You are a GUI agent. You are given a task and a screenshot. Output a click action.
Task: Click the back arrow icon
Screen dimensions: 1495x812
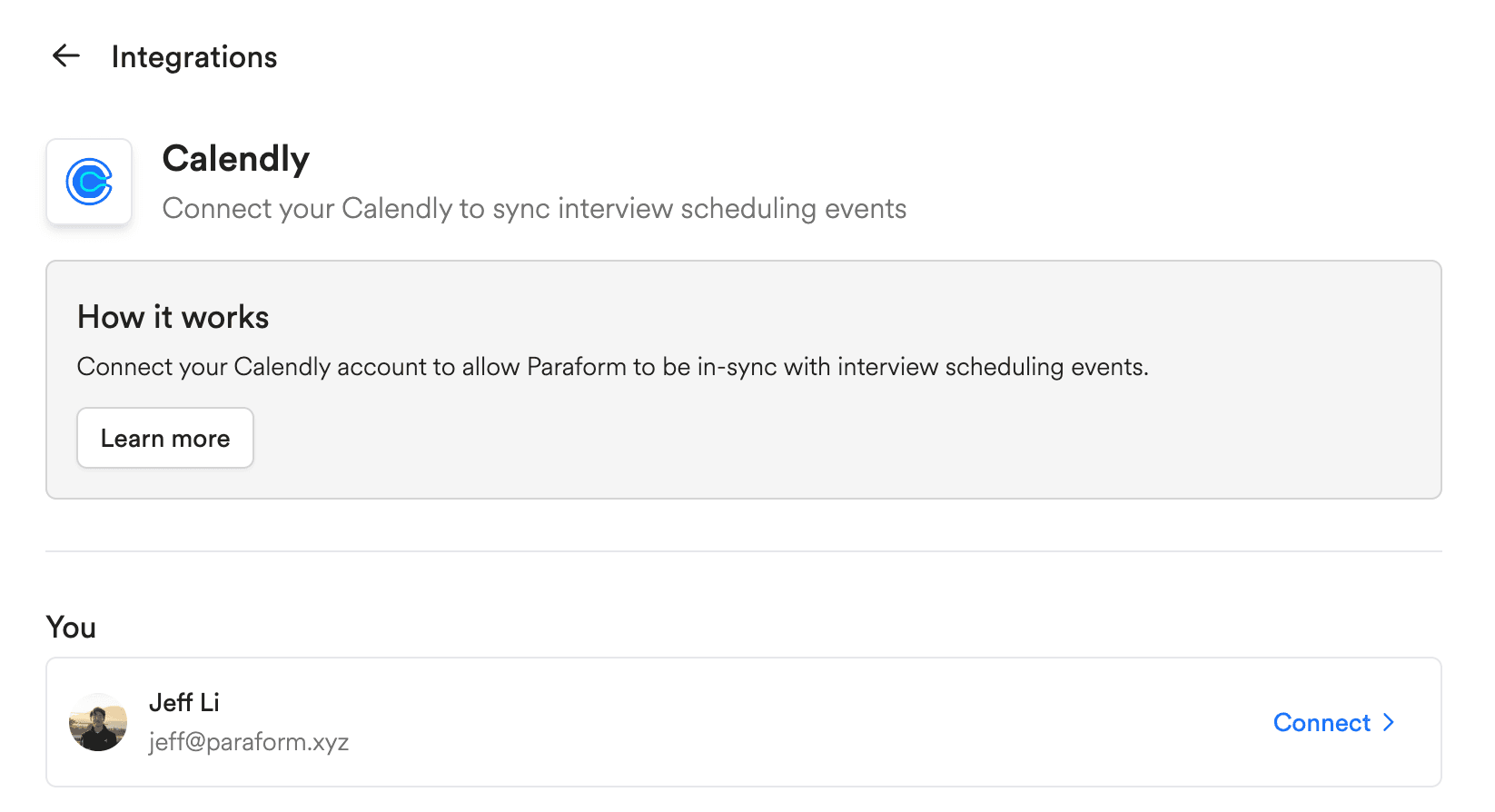tap(66, 56)
